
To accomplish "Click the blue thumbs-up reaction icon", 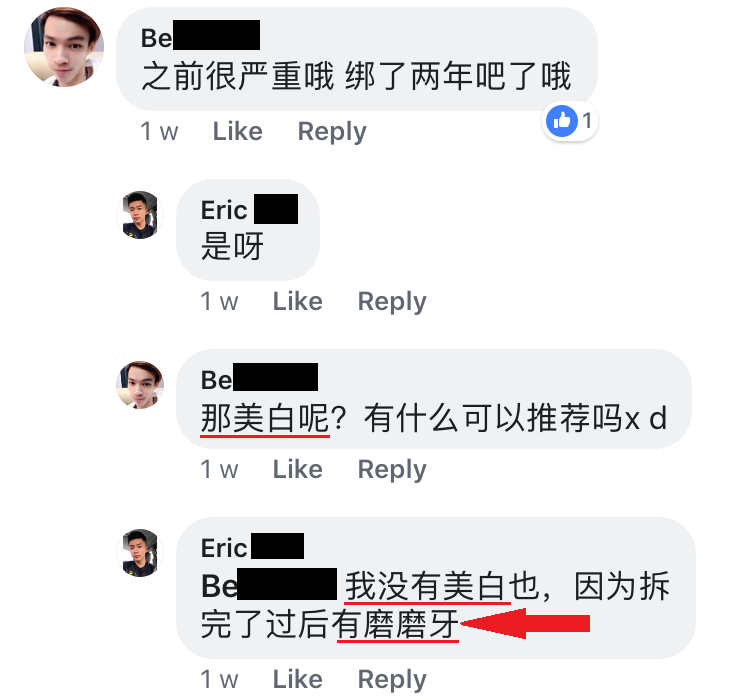I will 562,121.
